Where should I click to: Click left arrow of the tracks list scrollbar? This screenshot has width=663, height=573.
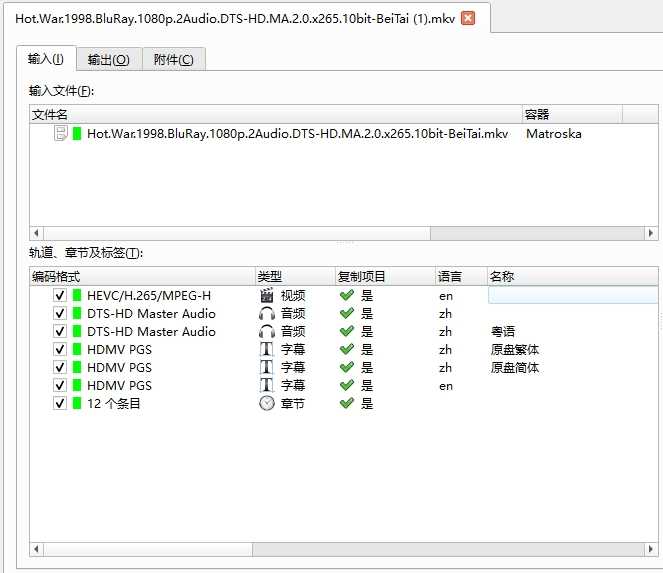[37, 549]
